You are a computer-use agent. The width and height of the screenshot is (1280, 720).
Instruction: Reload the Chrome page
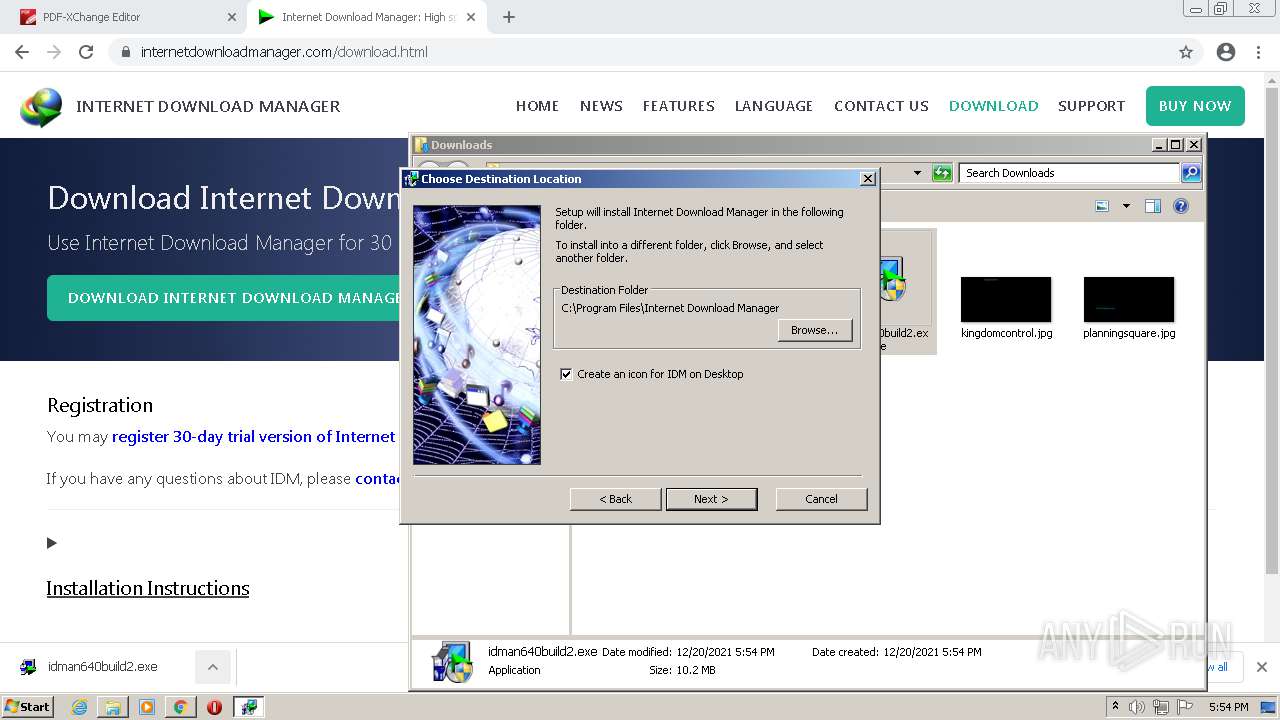(86, 52)
